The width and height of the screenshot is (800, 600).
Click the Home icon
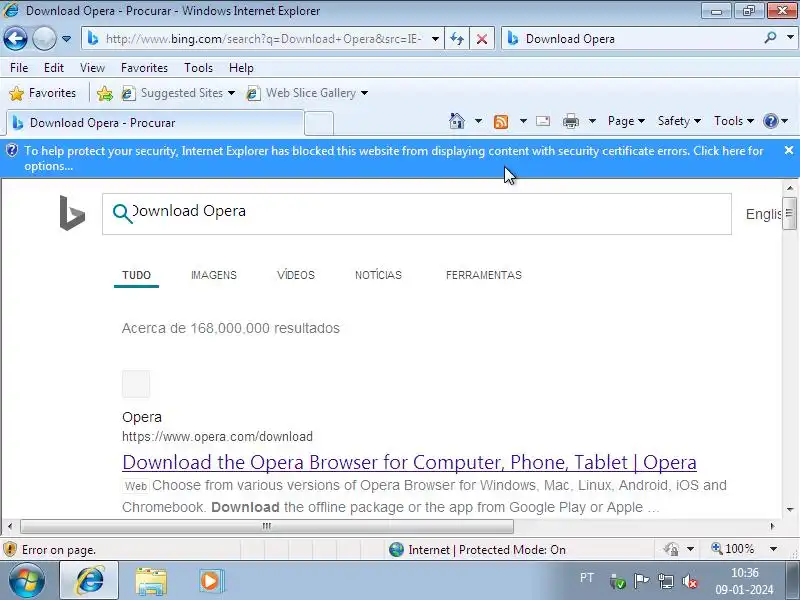pyautogui.click(x=457, y=121)
